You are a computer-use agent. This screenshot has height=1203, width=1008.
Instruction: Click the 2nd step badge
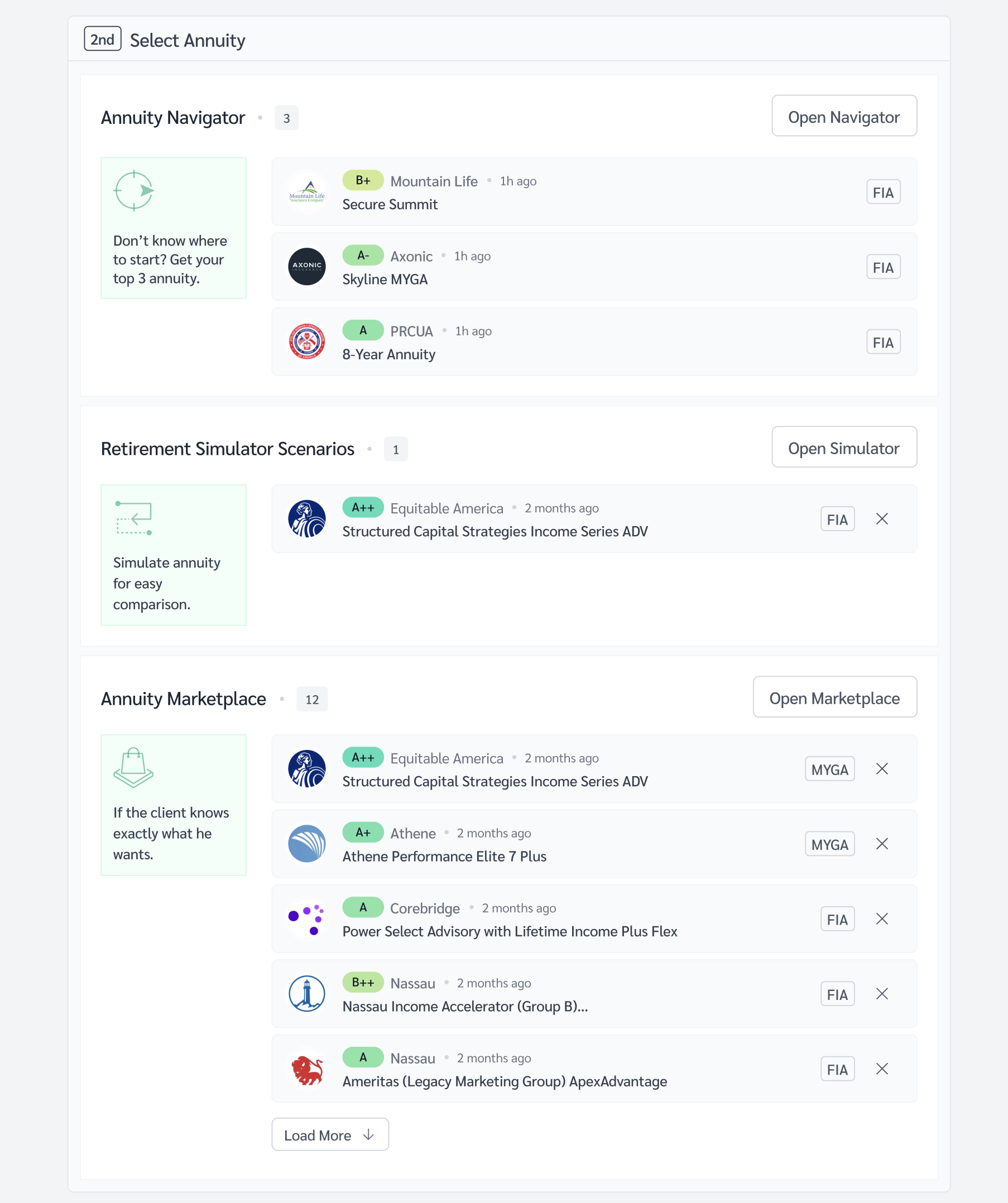pos(102,39)
